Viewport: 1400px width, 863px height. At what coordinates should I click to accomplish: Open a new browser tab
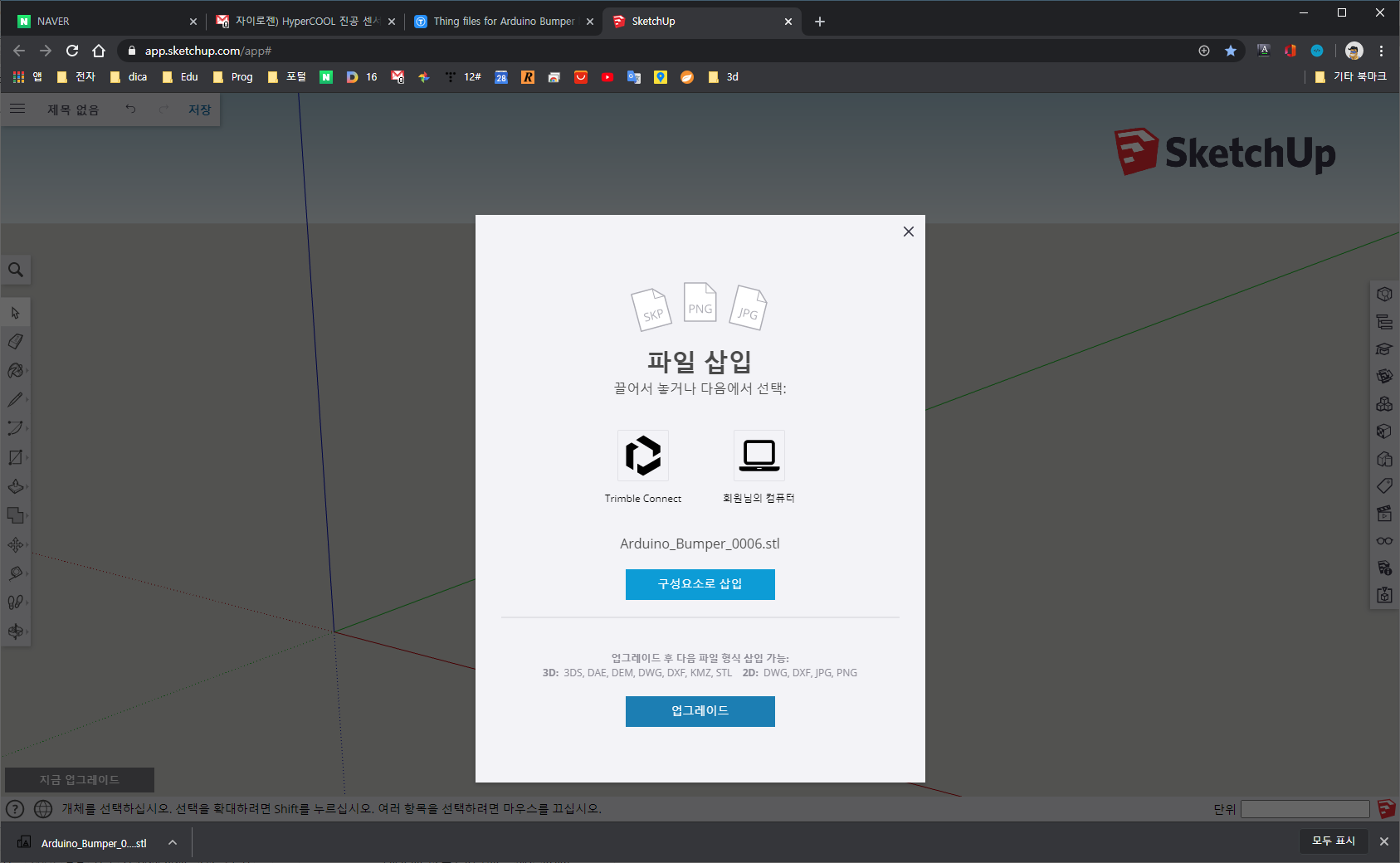[x=820, y=22]
